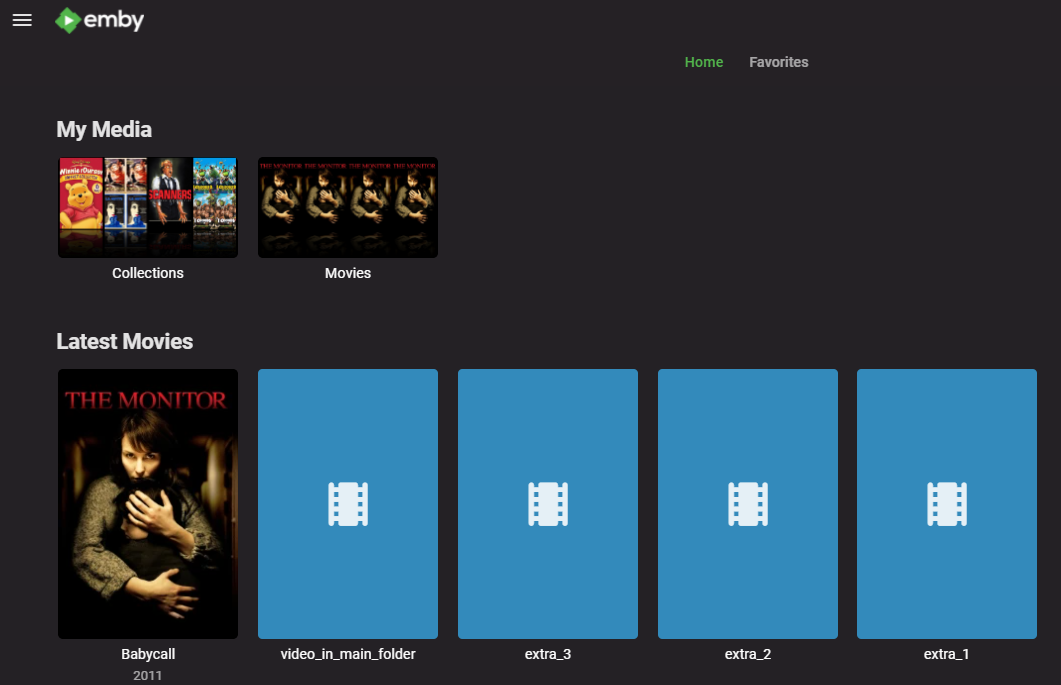This screenshot has height=685, width=1061.
Task: Switch to the Home tab
Action: (704, 62)
